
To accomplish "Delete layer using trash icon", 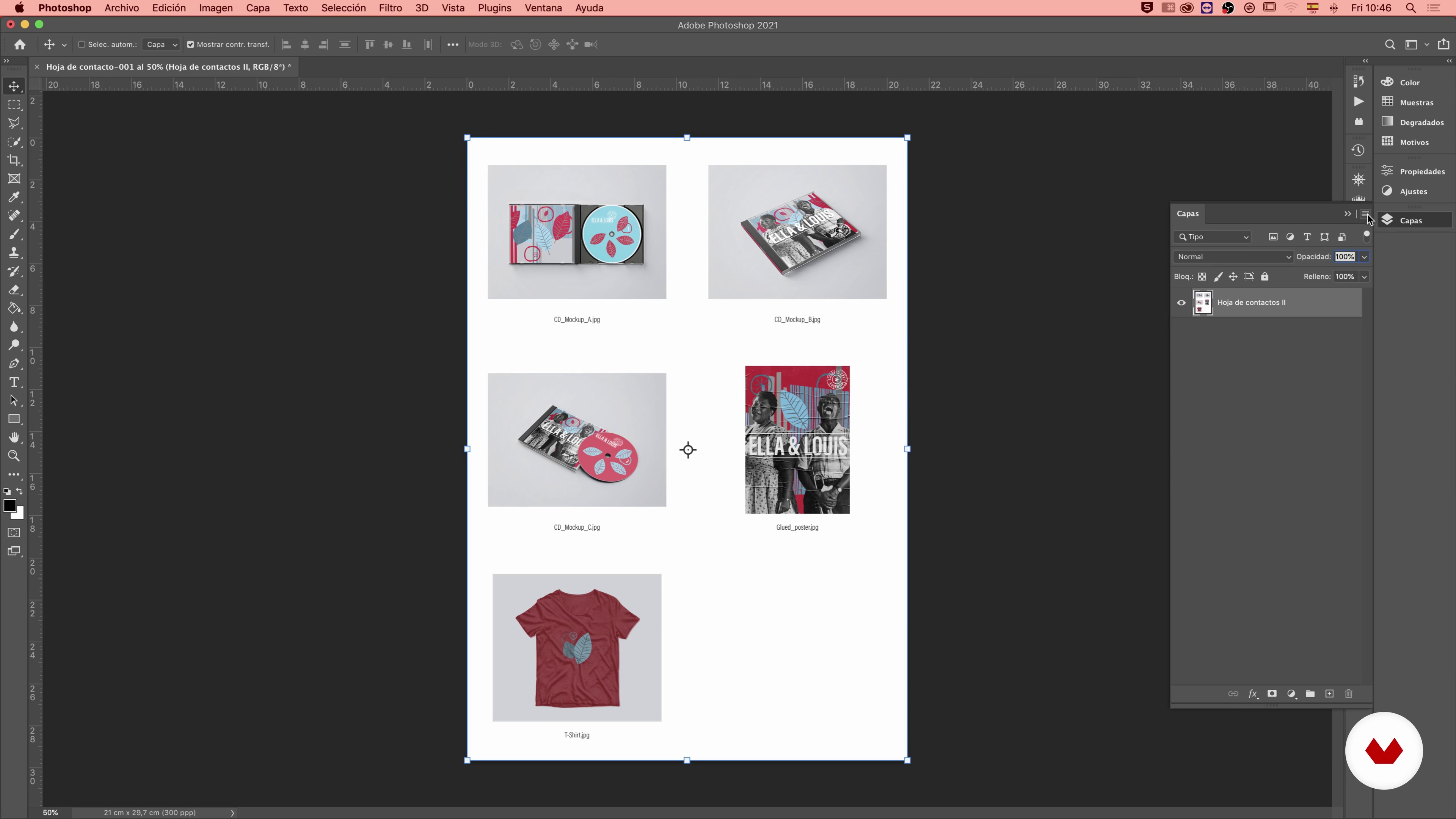I will pyautogui.click(x=1349, y=693).
